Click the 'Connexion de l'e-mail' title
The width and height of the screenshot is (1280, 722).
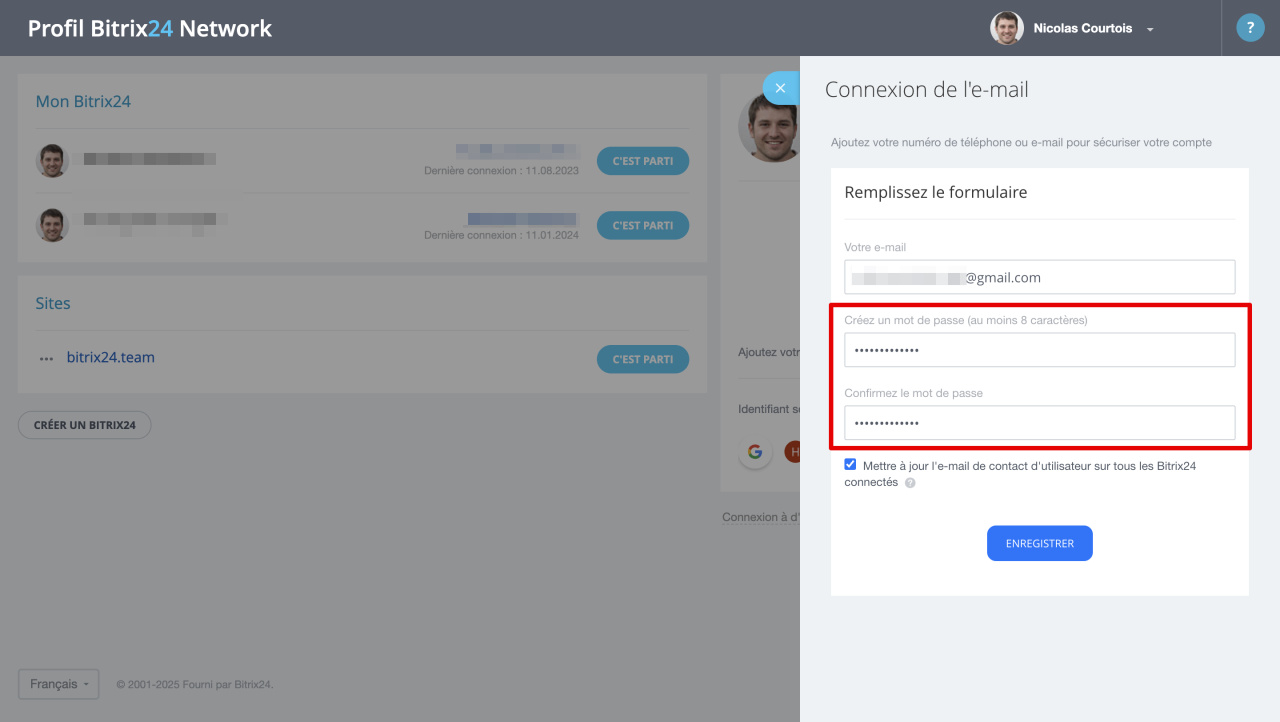[x=926, y=90]
